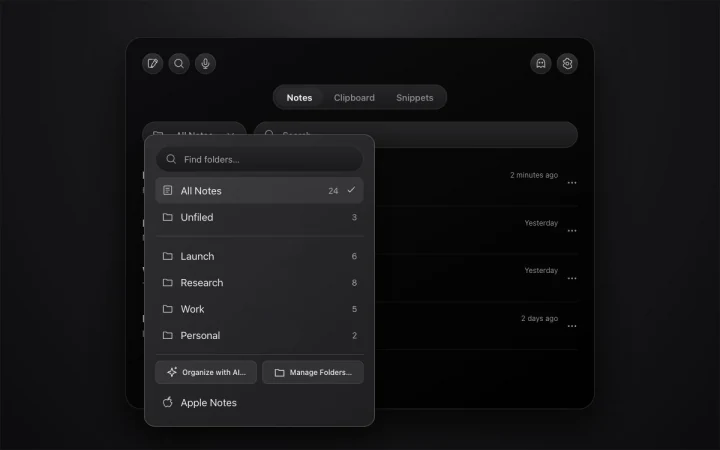Open Apple Notes import option
Image resolution: width=720 pixels, height=450 pixels.
[x=259, y=403]
